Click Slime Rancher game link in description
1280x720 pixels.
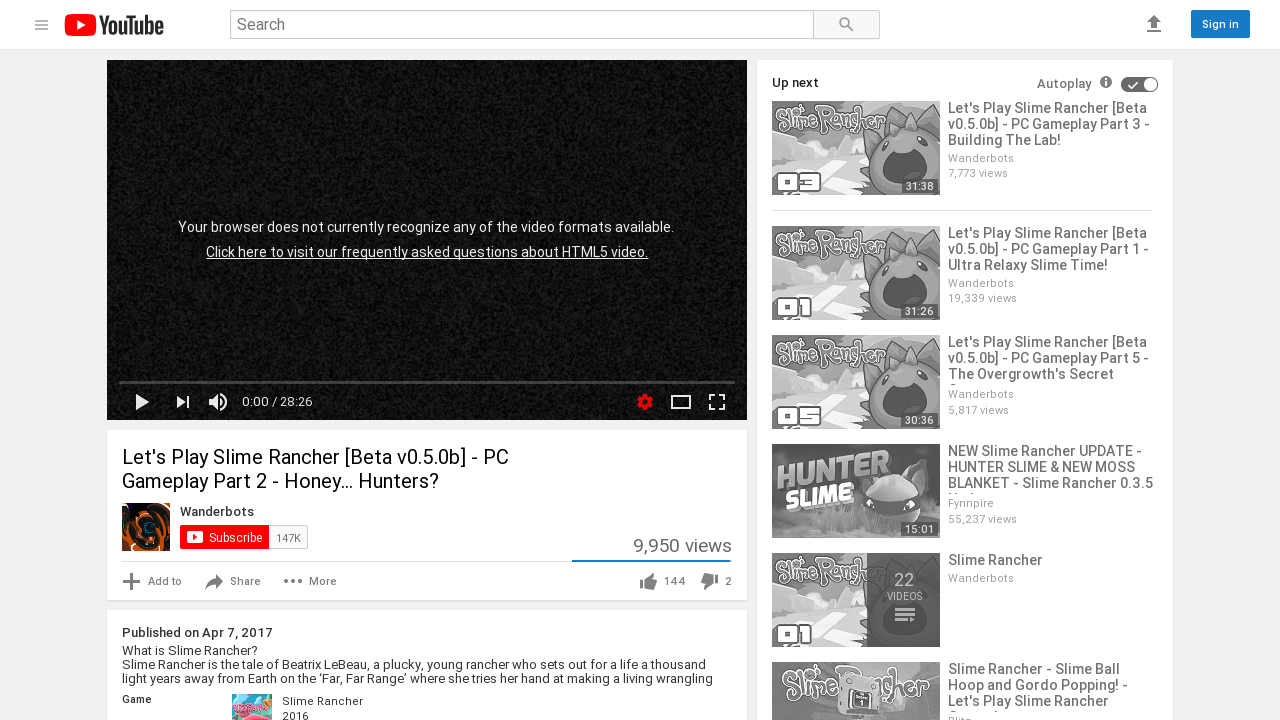[x=322, y=701]
